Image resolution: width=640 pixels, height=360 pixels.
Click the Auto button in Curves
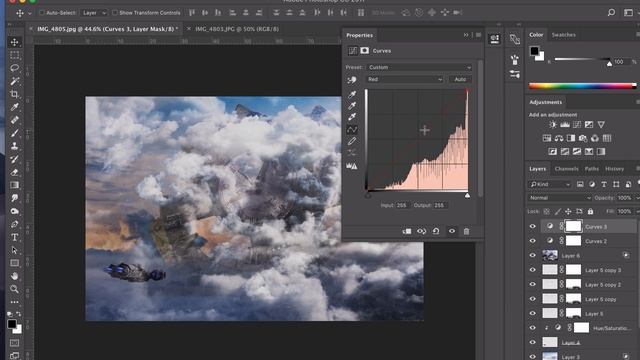click(x=460, y=79)
